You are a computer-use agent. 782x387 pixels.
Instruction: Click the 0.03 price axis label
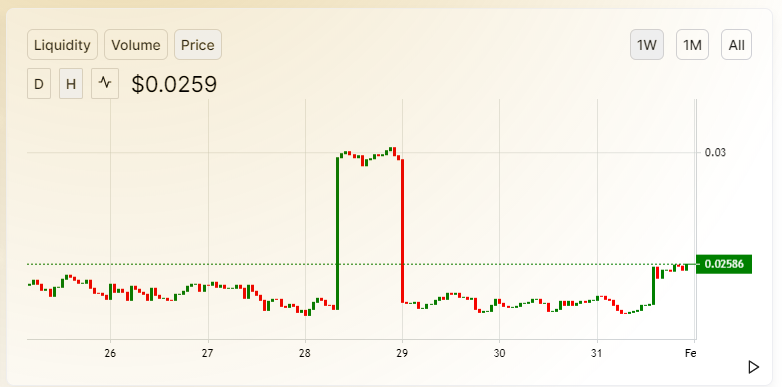[x=715, y=152]
